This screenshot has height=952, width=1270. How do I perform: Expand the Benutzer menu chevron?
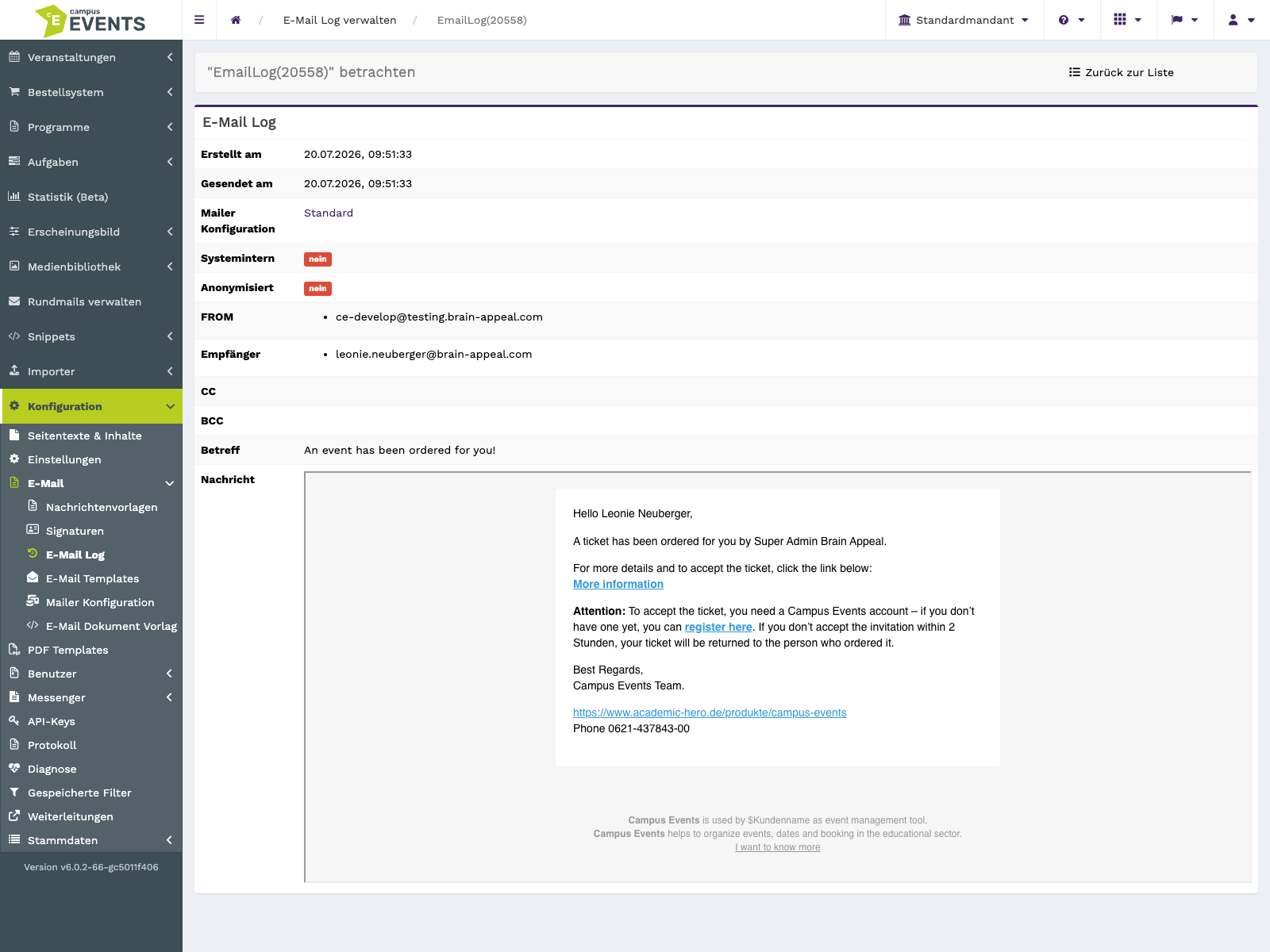click(x=170, y=674)
